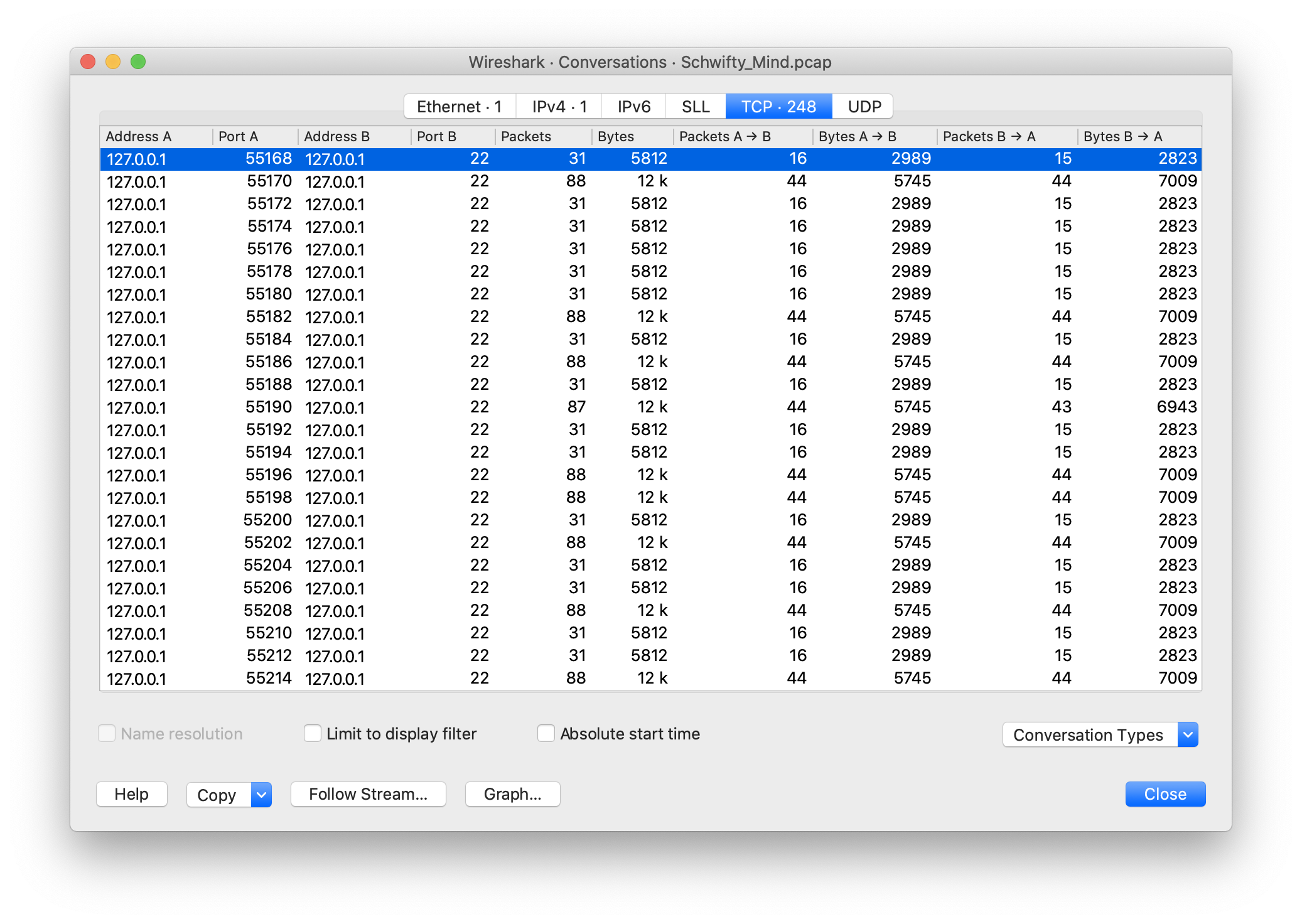Image resolution: width=1302 pixels, height=924 pixels.
Task: Select the row with Port A 55194
Action: pyautogui.click(x=651, y=453)
